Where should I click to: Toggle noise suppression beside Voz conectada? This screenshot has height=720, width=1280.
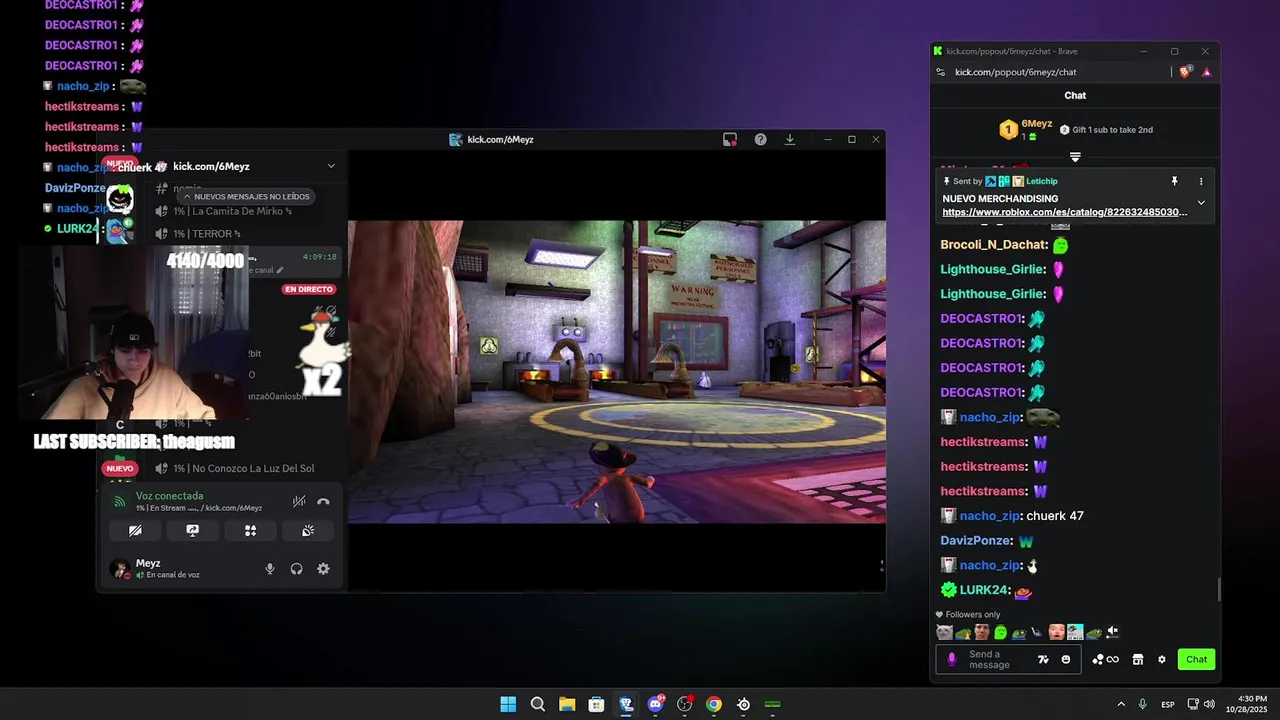click(x=299, y=501)
